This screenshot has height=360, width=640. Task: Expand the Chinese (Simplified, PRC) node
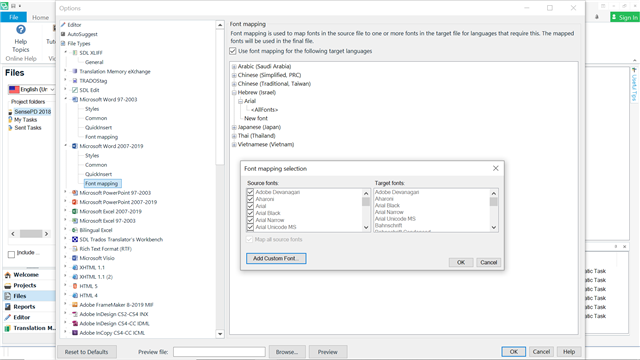point(234,75)
